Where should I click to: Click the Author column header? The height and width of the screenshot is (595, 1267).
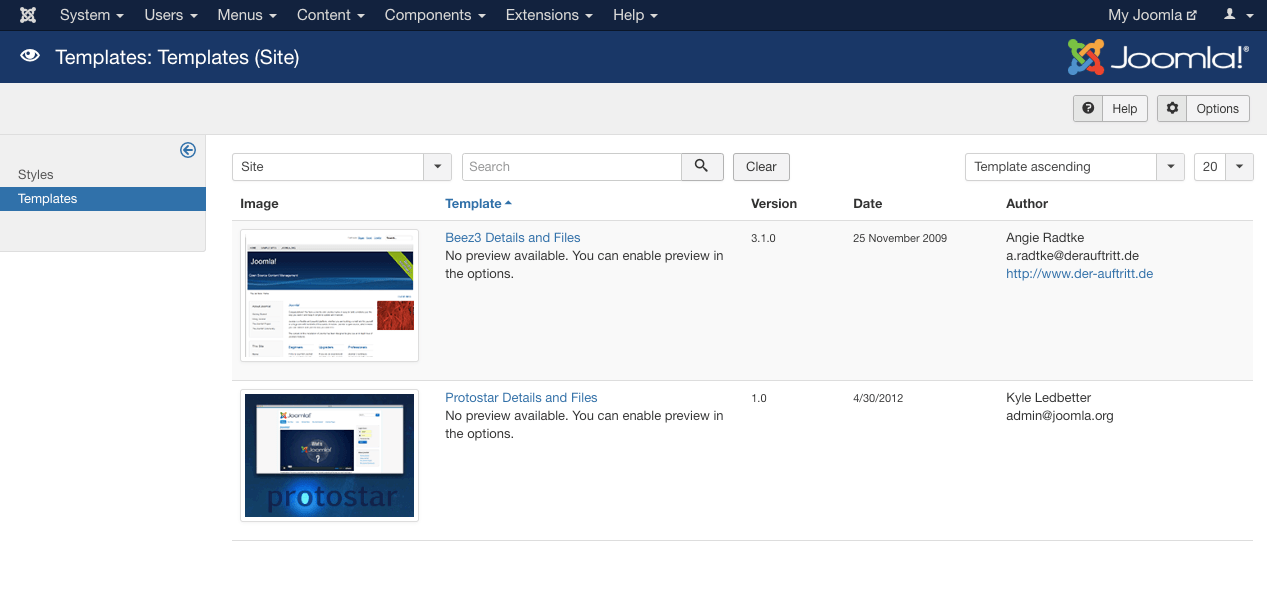1027,204
